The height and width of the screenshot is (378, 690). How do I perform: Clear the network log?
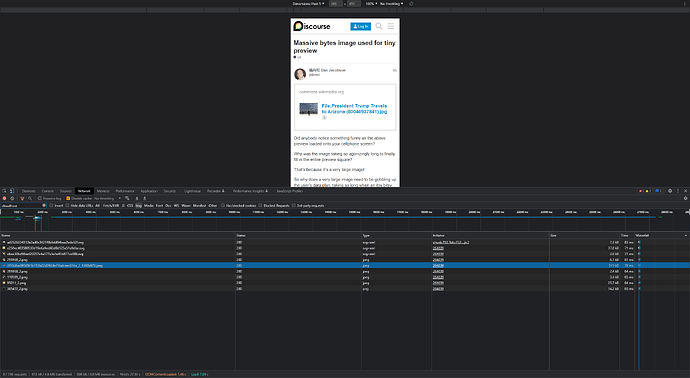(12, 198)
